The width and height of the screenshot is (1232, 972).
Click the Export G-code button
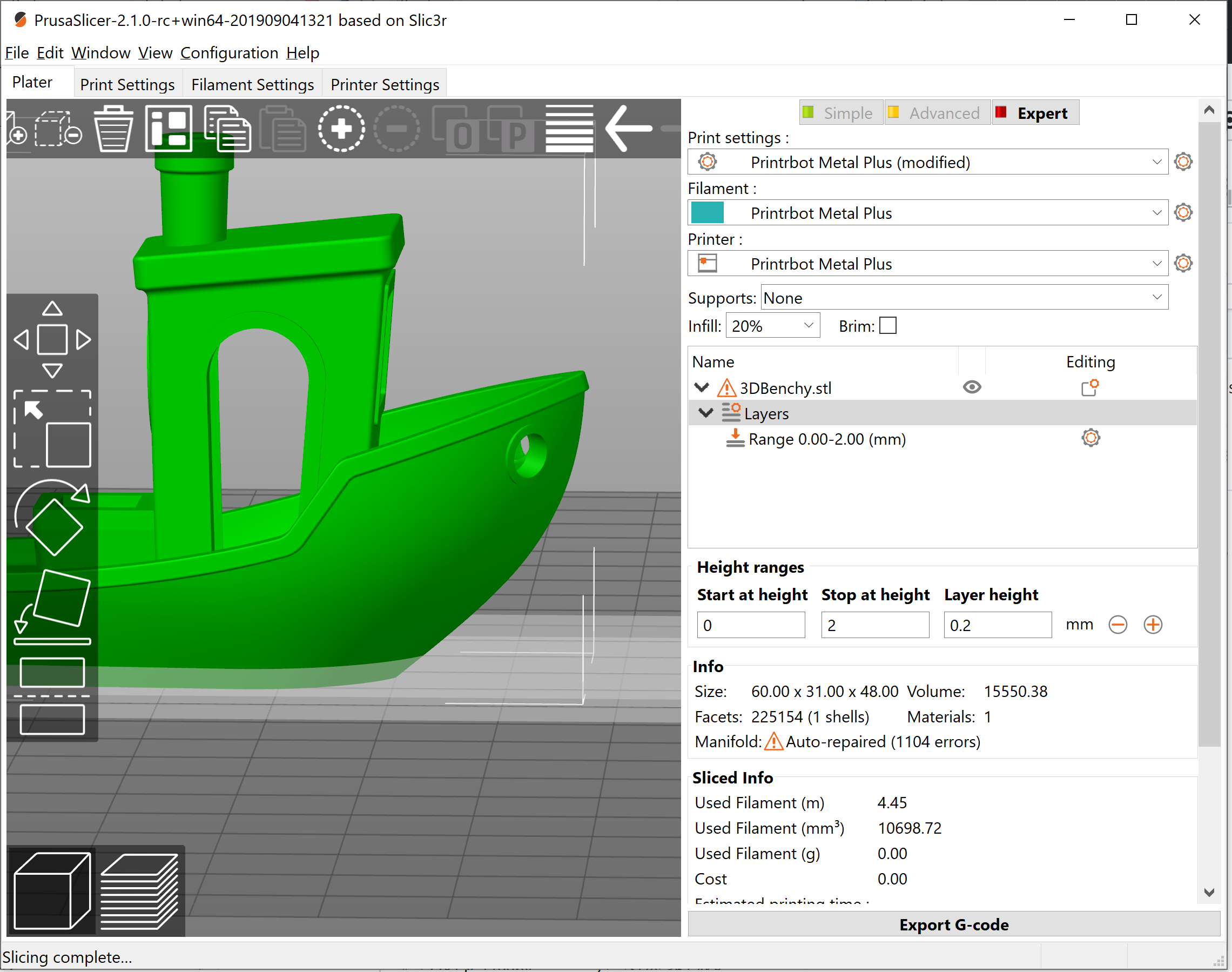(953, 925)
